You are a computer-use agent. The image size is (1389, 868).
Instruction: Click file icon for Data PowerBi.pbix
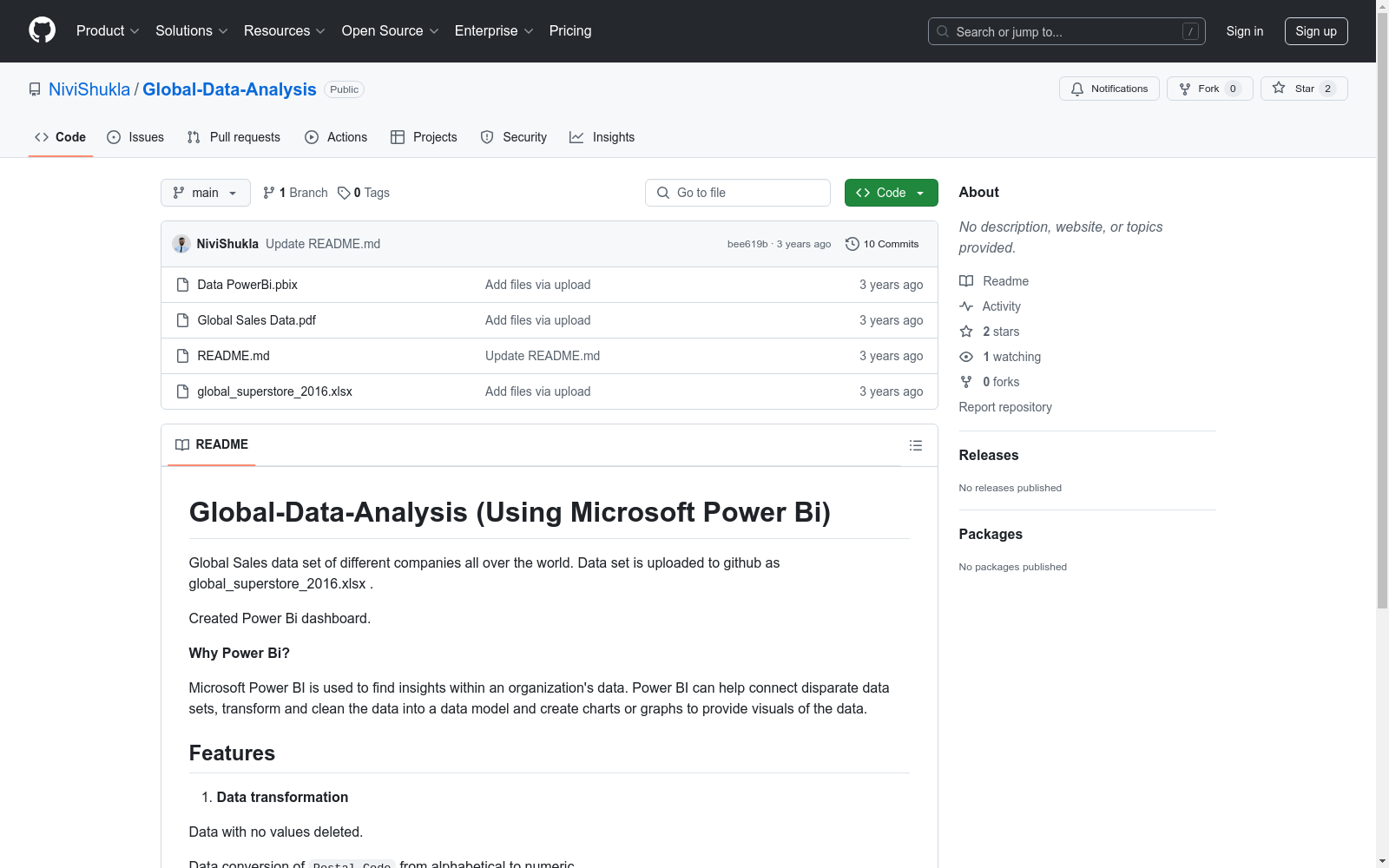(x=182, y=285)
